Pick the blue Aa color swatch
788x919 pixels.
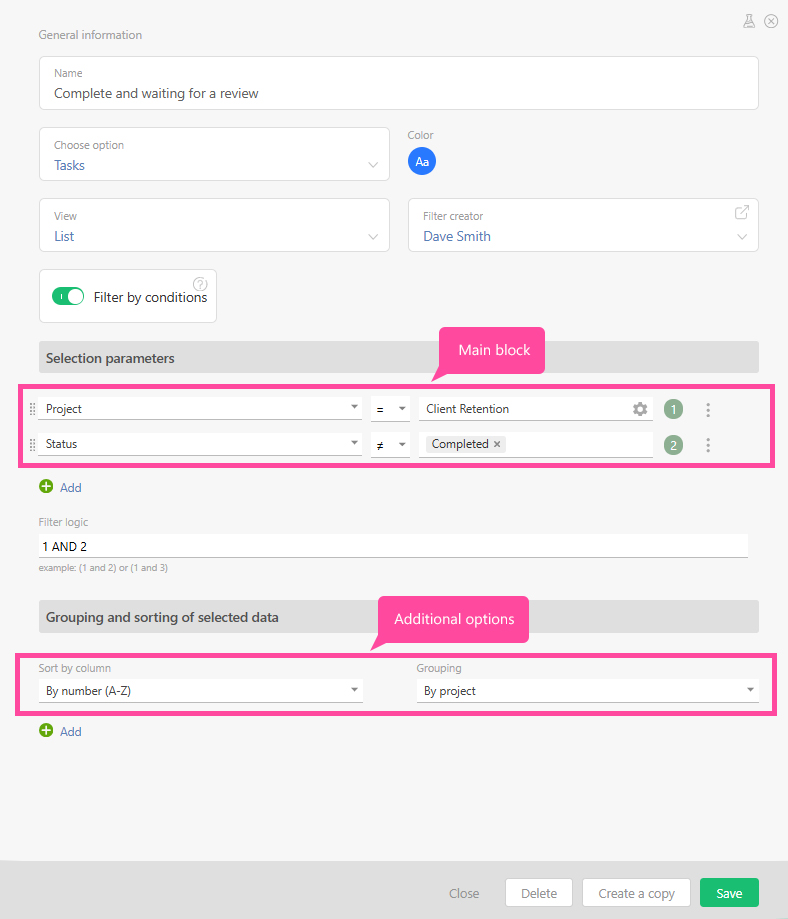point(422,161)
